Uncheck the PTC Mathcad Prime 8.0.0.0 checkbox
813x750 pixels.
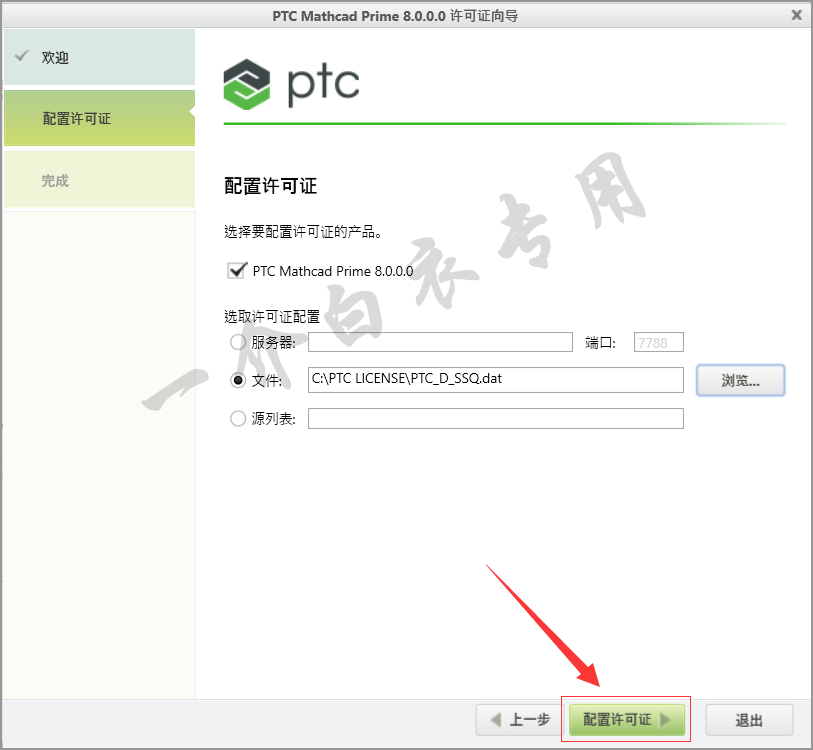click(x=237, y=271)
